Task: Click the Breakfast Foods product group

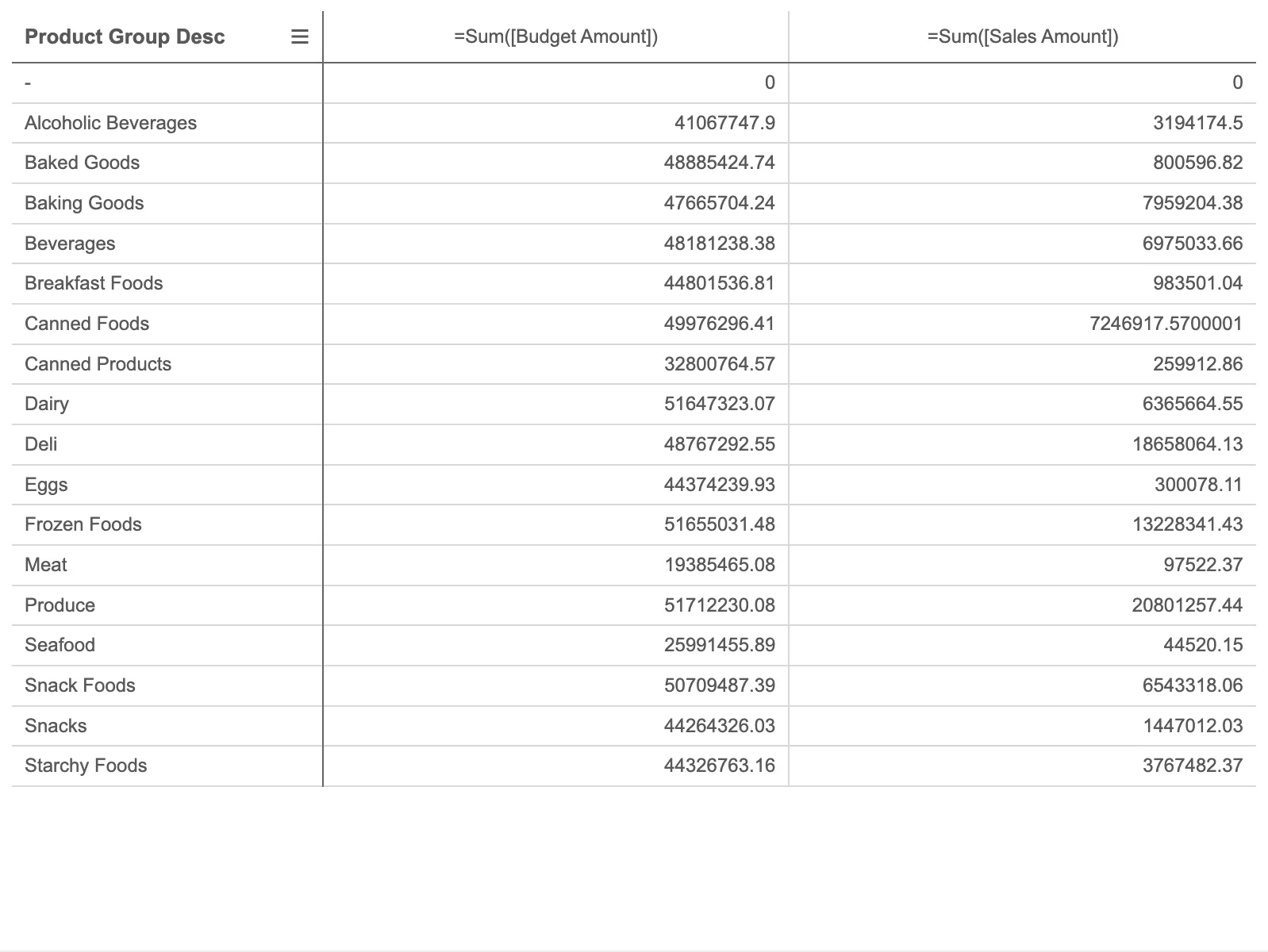Action: coord(94,283)
